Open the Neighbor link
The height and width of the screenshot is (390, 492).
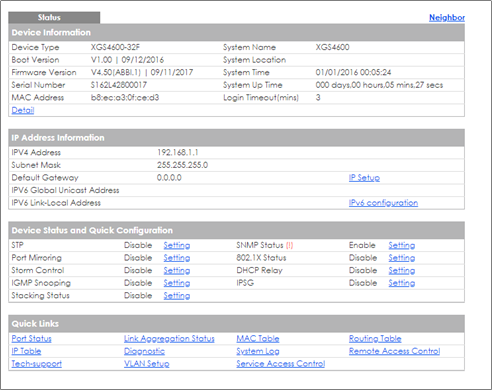click(447, 18)
